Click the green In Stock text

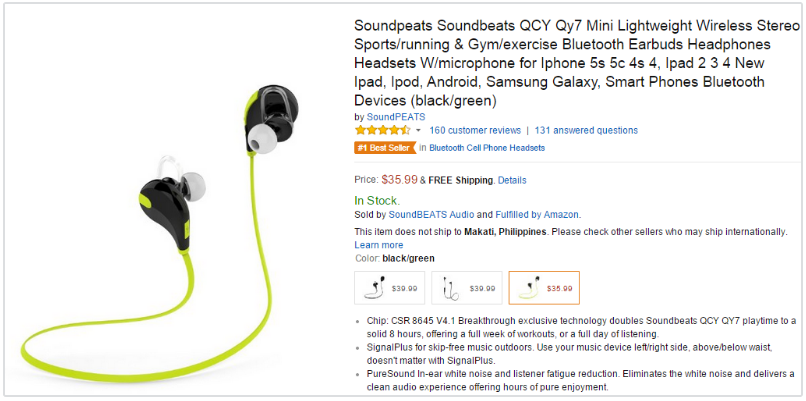(377, 200)
